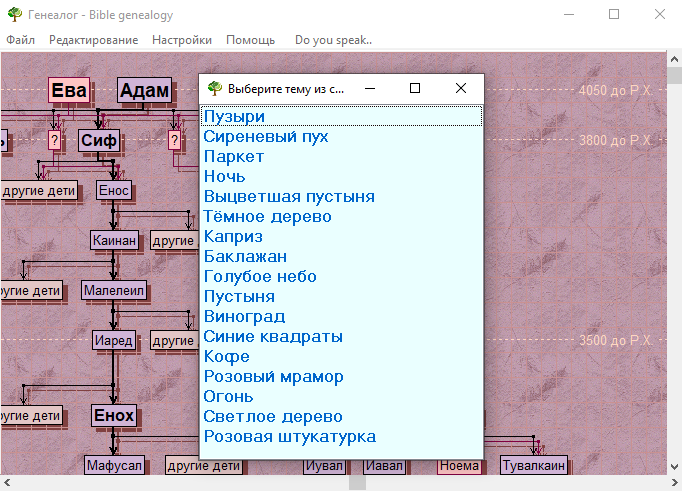Click the Ева person box

(69, 91)
